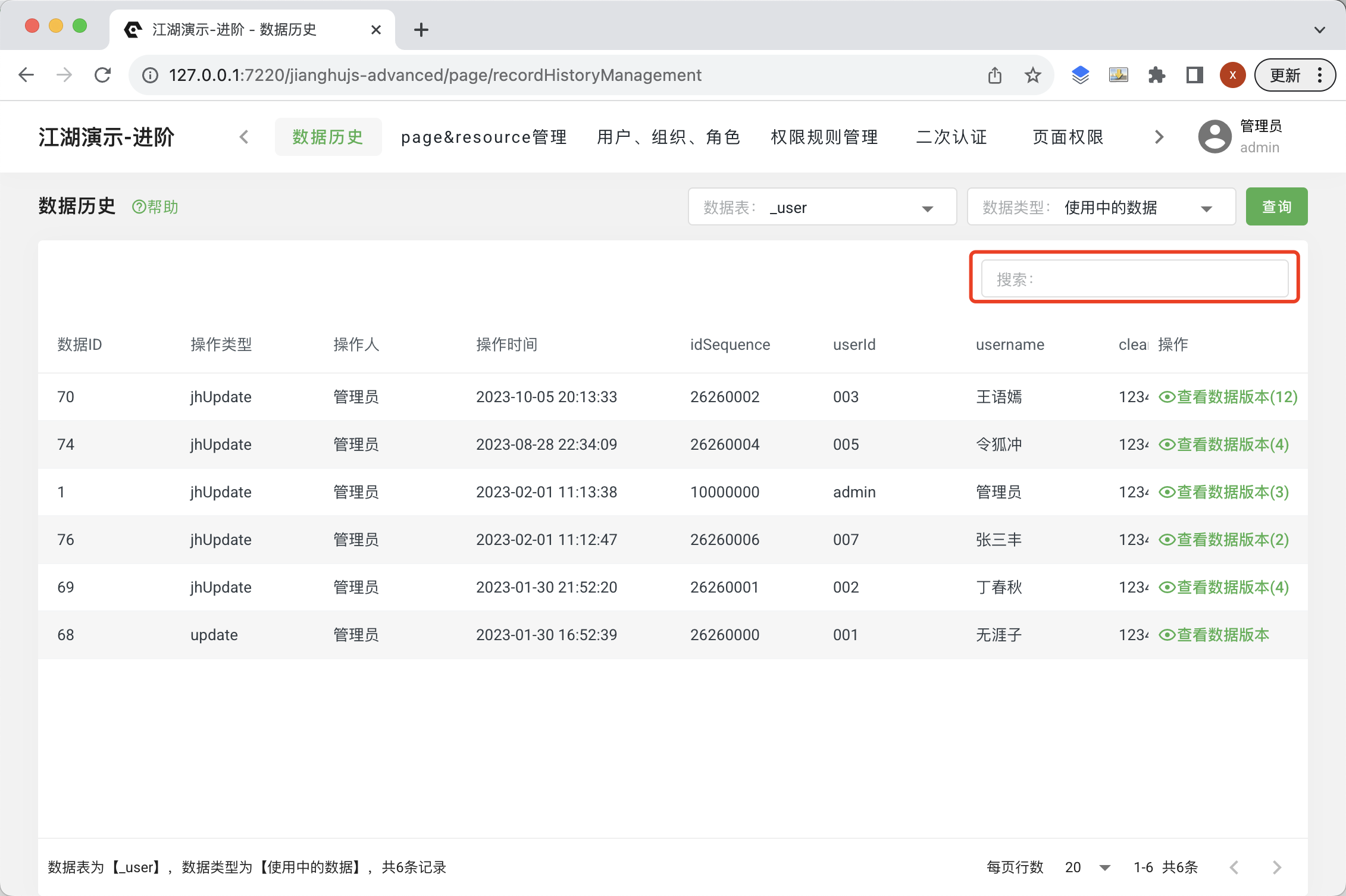Click the help question-mark icon
Image resolution: width=1346 pixels, height=896 pixels.
(139, 207)
